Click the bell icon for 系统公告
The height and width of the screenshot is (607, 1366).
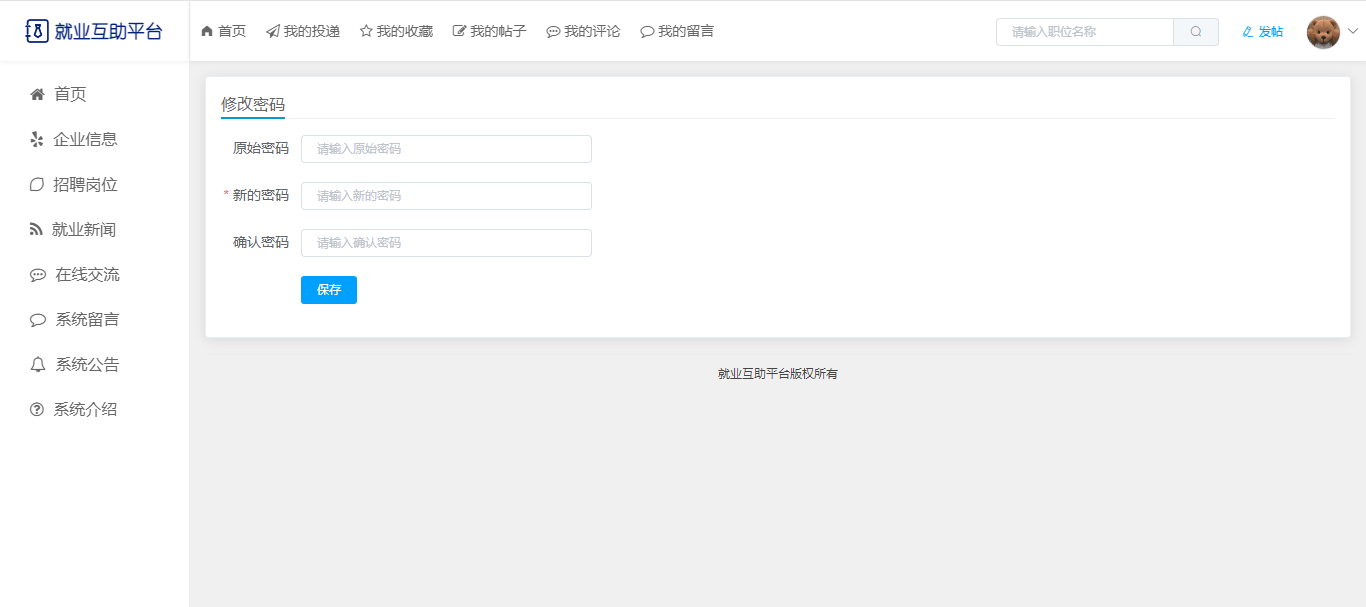click(x=38, y=365)
